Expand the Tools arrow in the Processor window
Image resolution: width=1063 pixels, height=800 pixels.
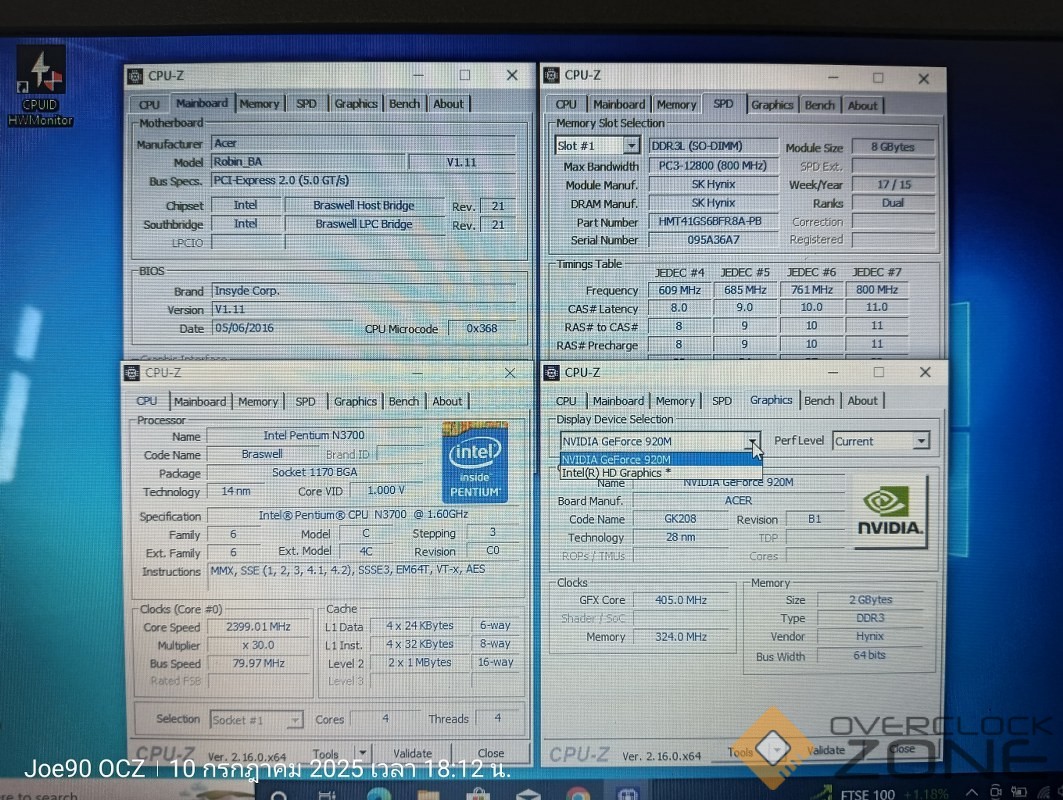(363, 753)
